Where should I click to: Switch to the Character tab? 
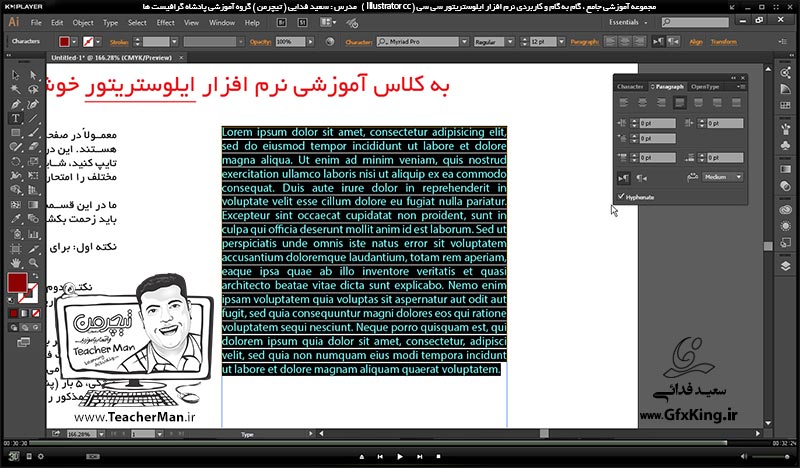pos(630,87)
